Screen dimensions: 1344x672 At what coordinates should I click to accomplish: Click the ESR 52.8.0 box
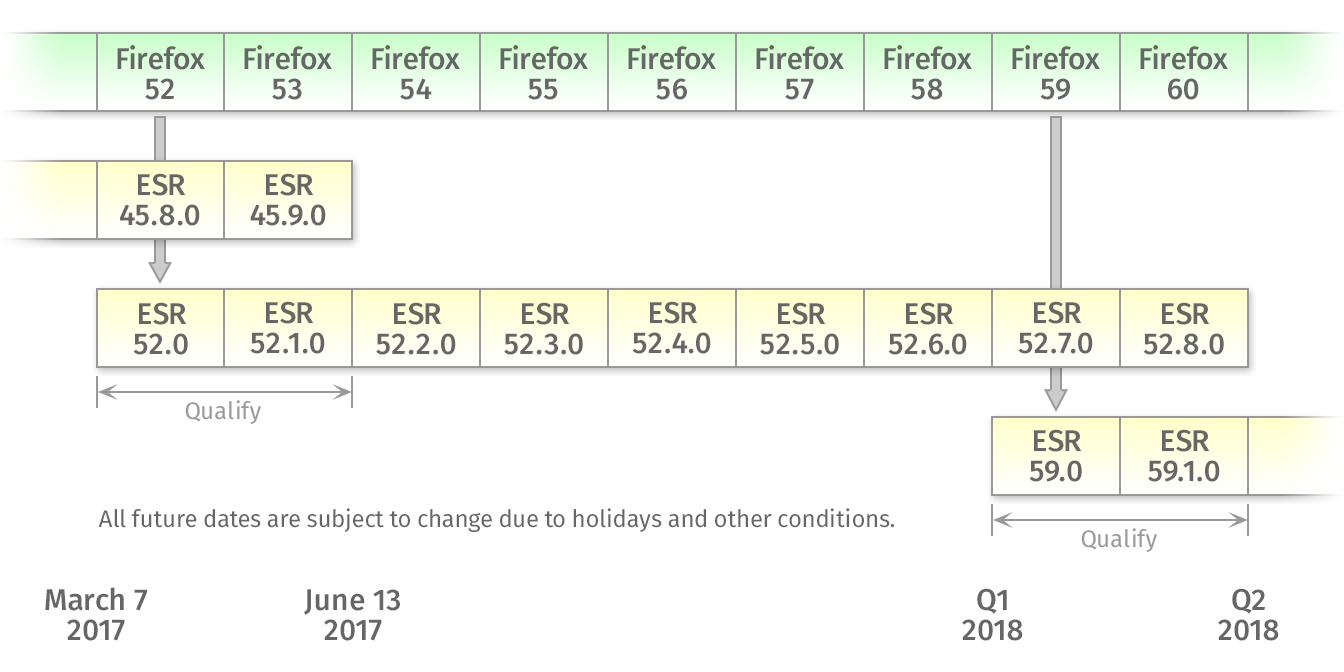pyautogui.click(x=1184, y=328)
